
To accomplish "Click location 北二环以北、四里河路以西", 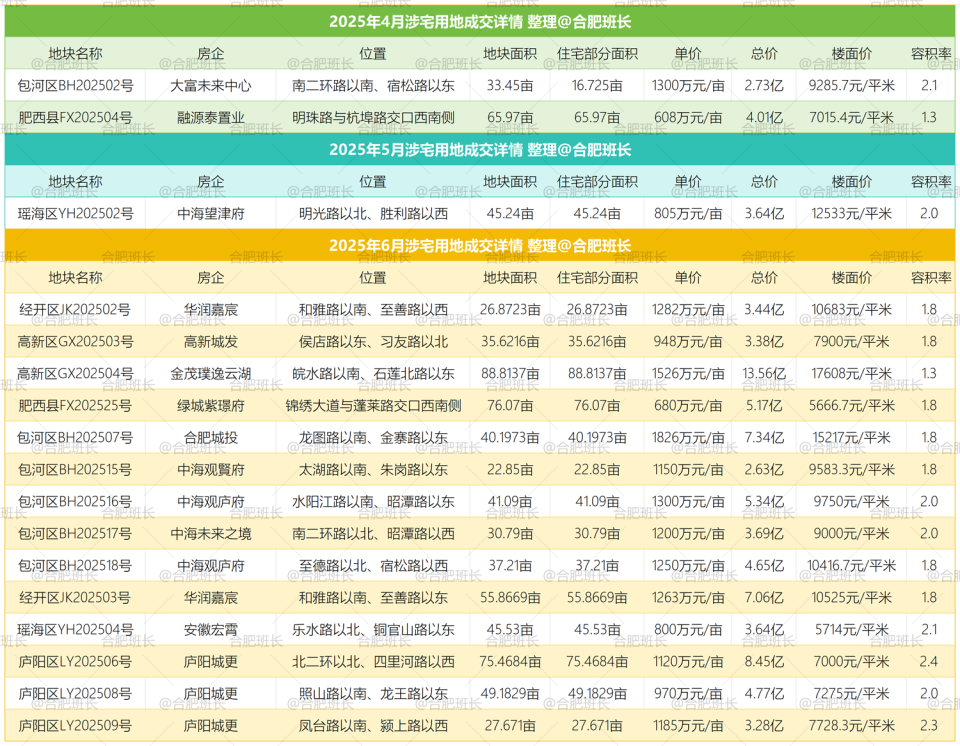I will coord(373,661).
